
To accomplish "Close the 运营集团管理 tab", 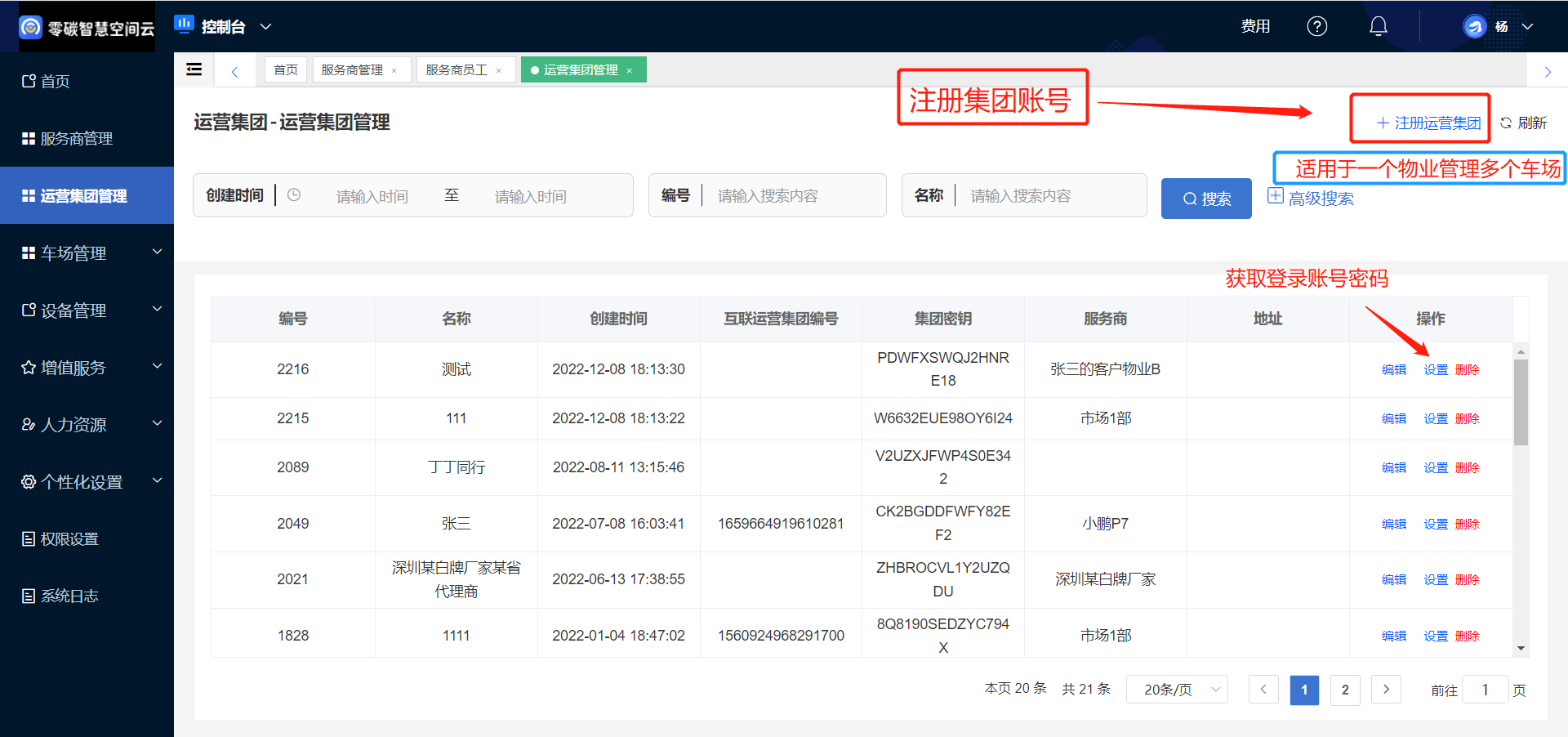I will click(630, 71).
